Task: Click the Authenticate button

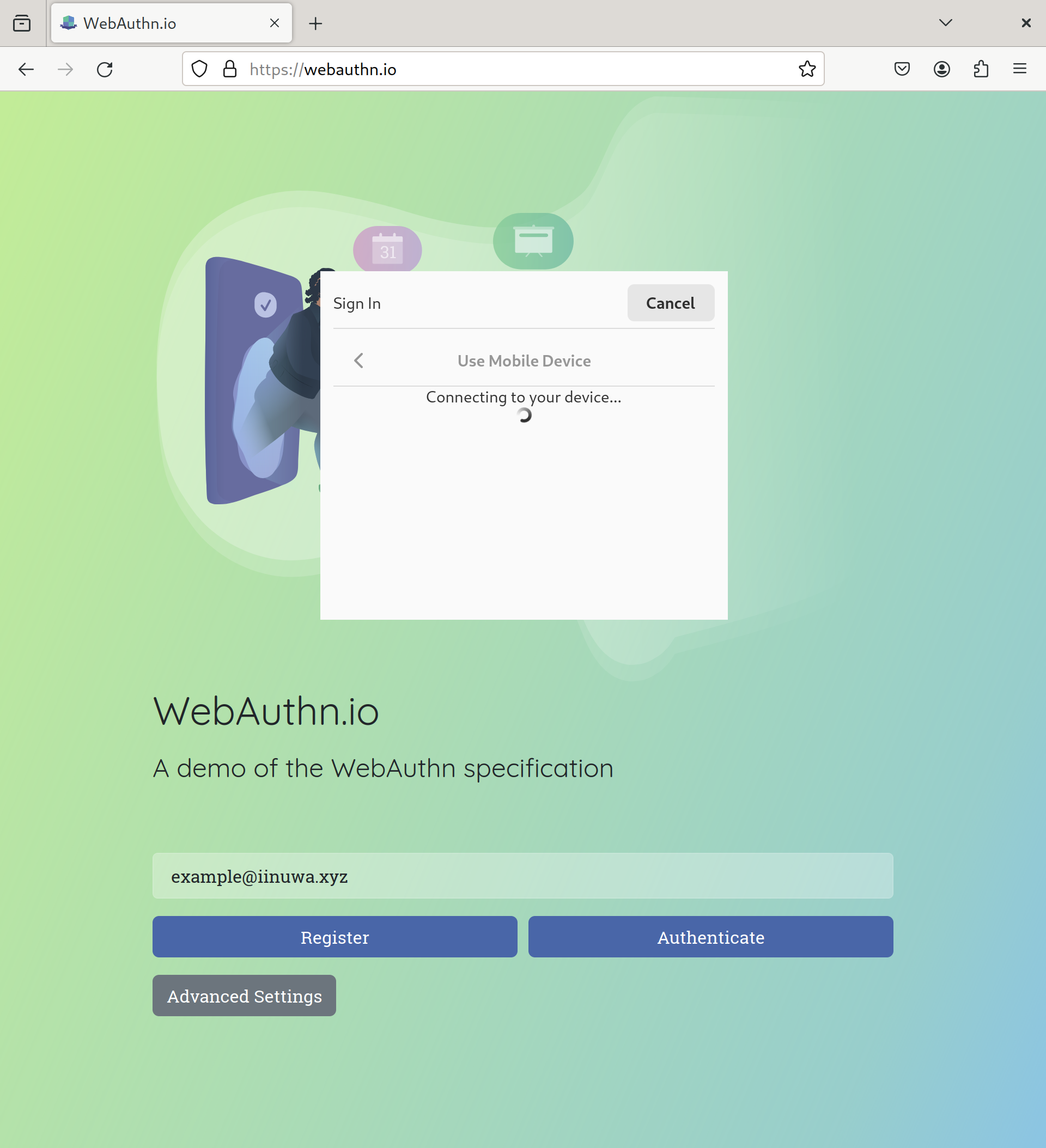Action: tap(710, 937)
